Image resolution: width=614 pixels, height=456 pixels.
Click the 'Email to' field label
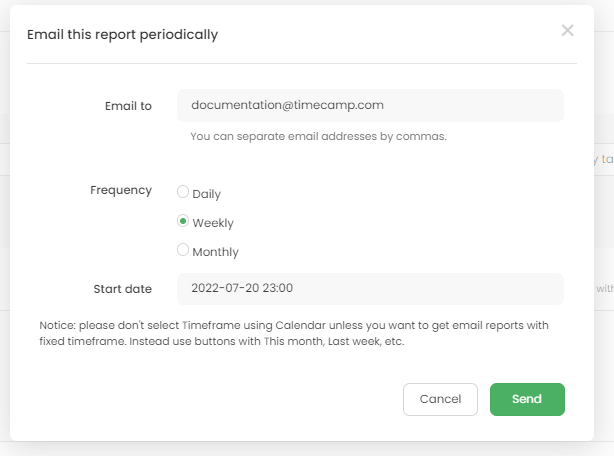pyautogui.click(x=128, y=105)
